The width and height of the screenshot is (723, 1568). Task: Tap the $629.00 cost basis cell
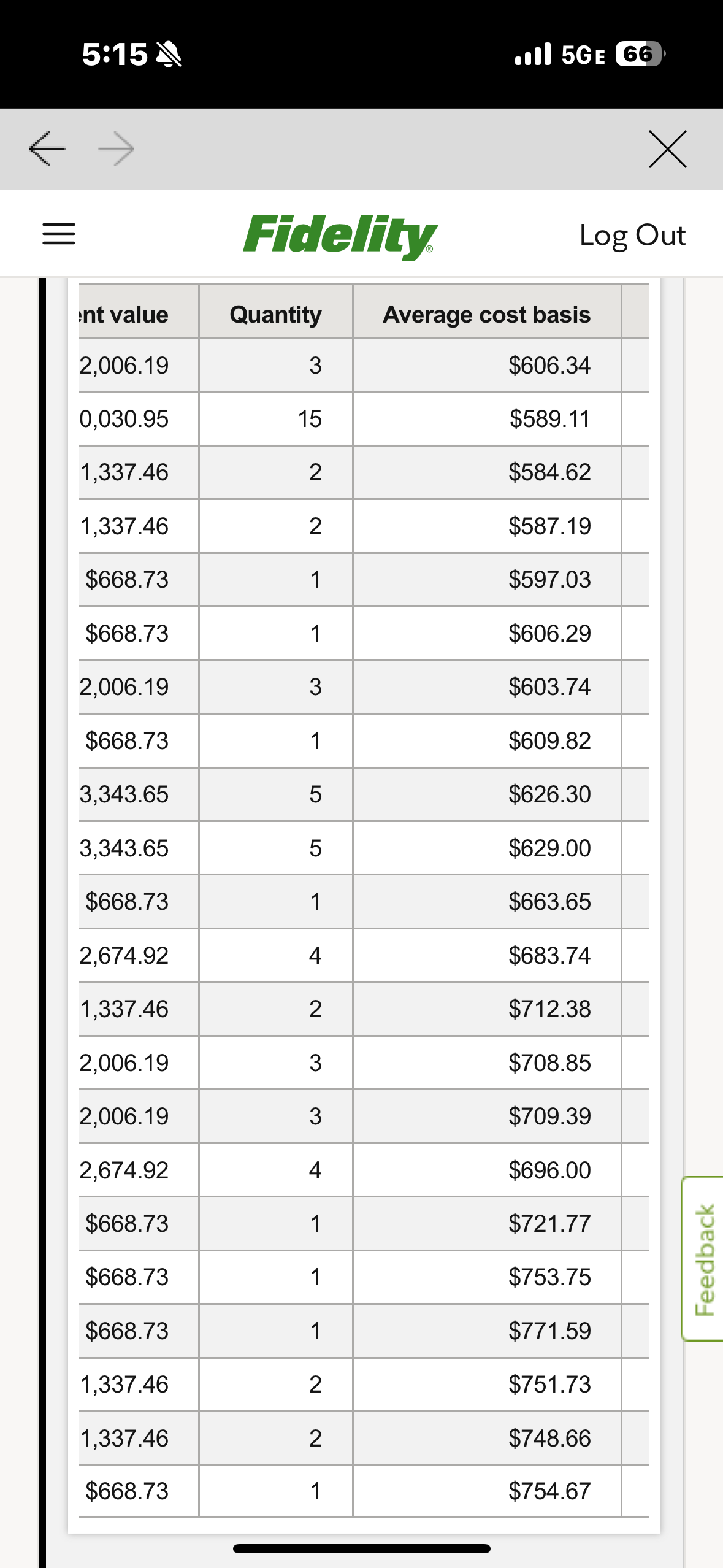pyautogui.click(x=549, y=848)
